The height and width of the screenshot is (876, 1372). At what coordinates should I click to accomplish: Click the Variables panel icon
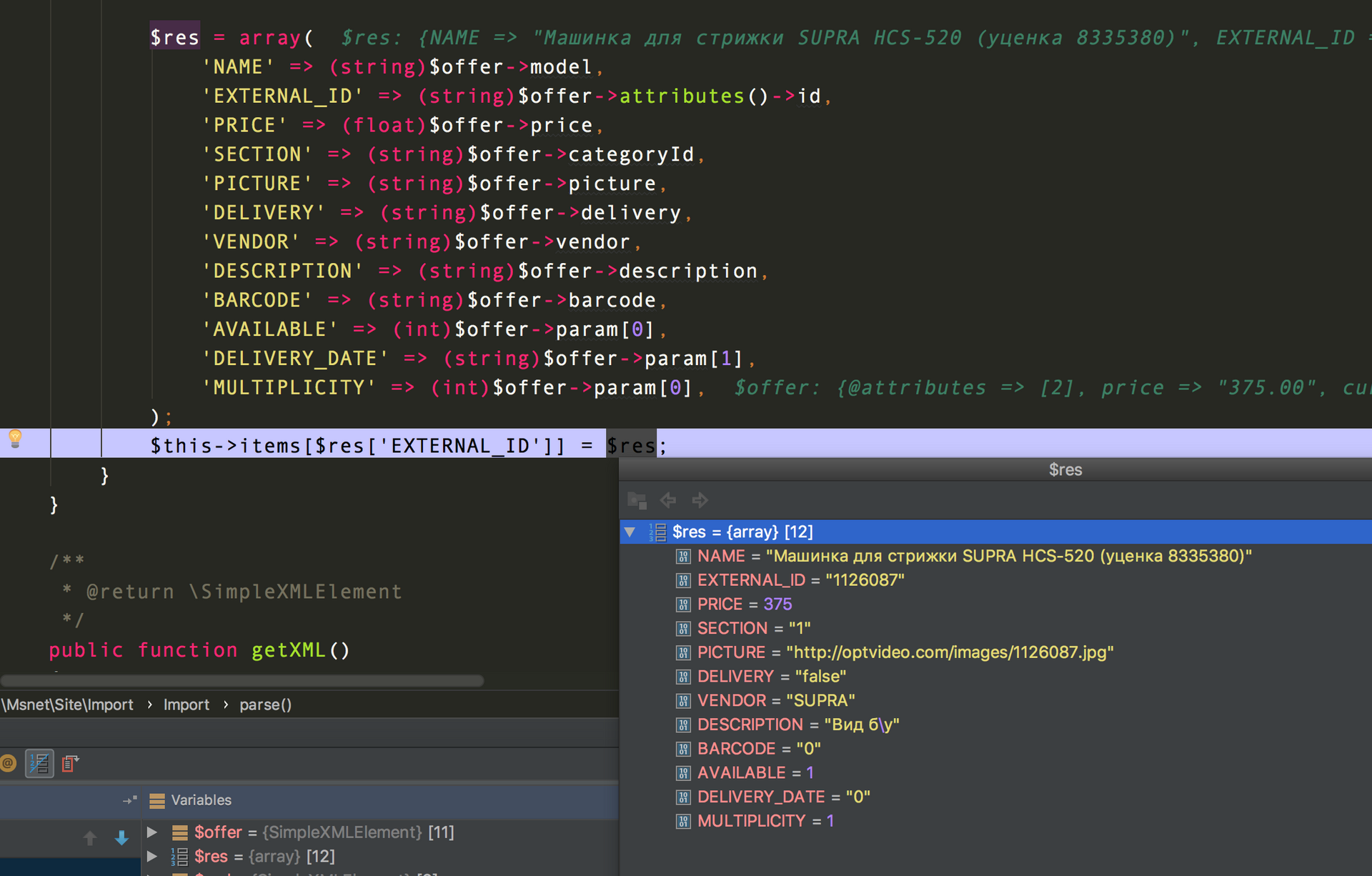click(x=157, y=800)
